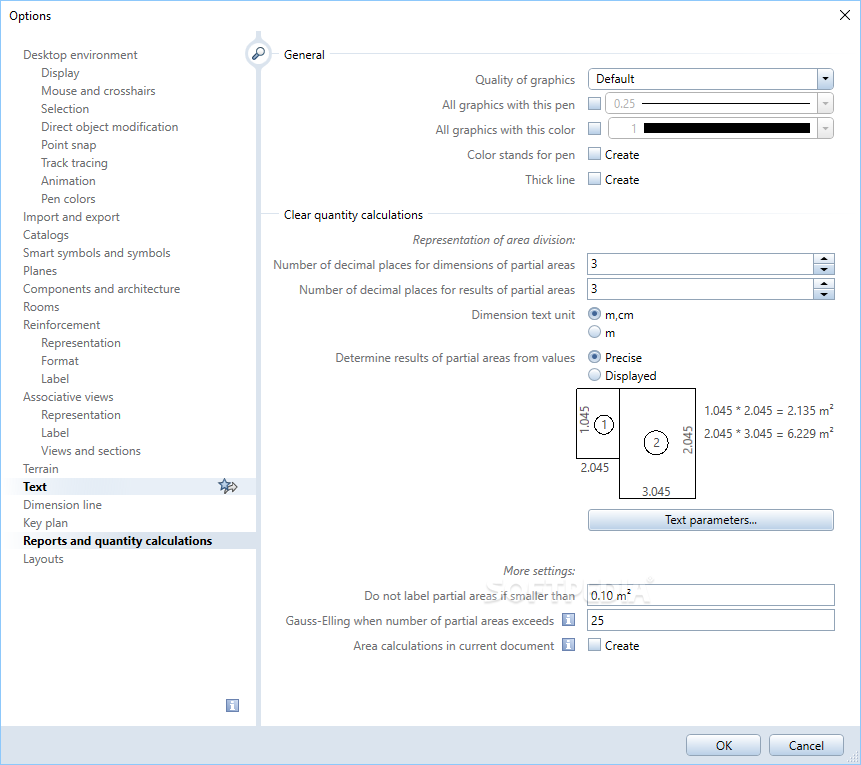Select Displayed partial area values
Image resolution: width=861 pixels, height=765 pixels.
click(x=594, y=375)
